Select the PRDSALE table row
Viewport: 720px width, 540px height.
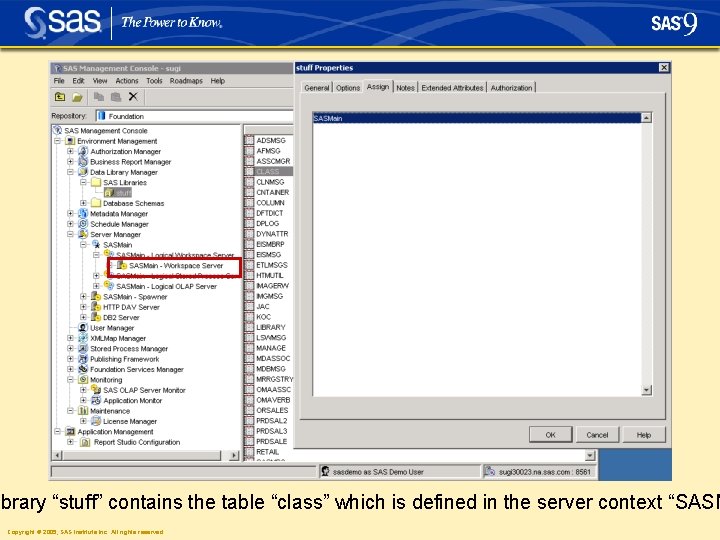269,441
